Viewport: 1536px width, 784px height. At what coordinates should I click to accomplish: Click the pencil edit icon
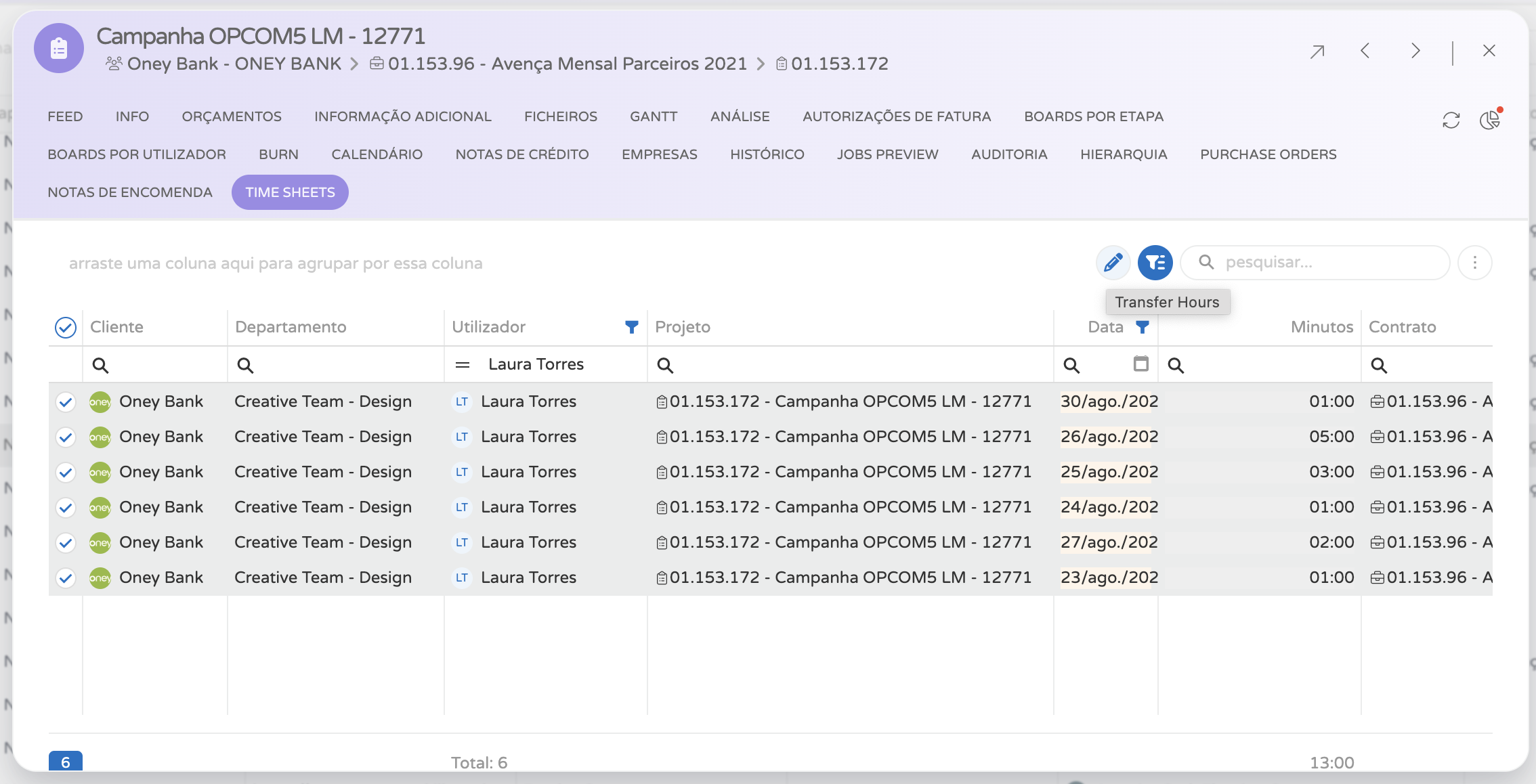[1113, 263]
